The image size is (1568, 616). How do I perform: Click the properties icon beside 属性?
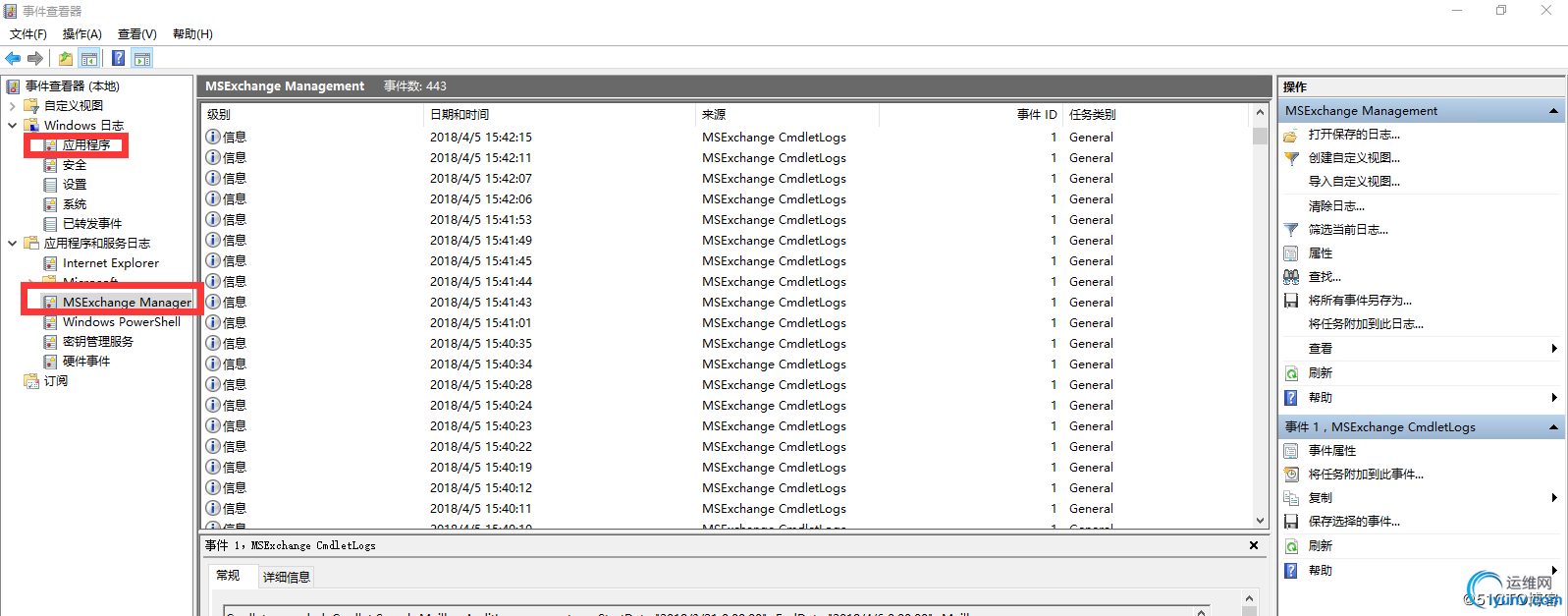point(1291,253)
